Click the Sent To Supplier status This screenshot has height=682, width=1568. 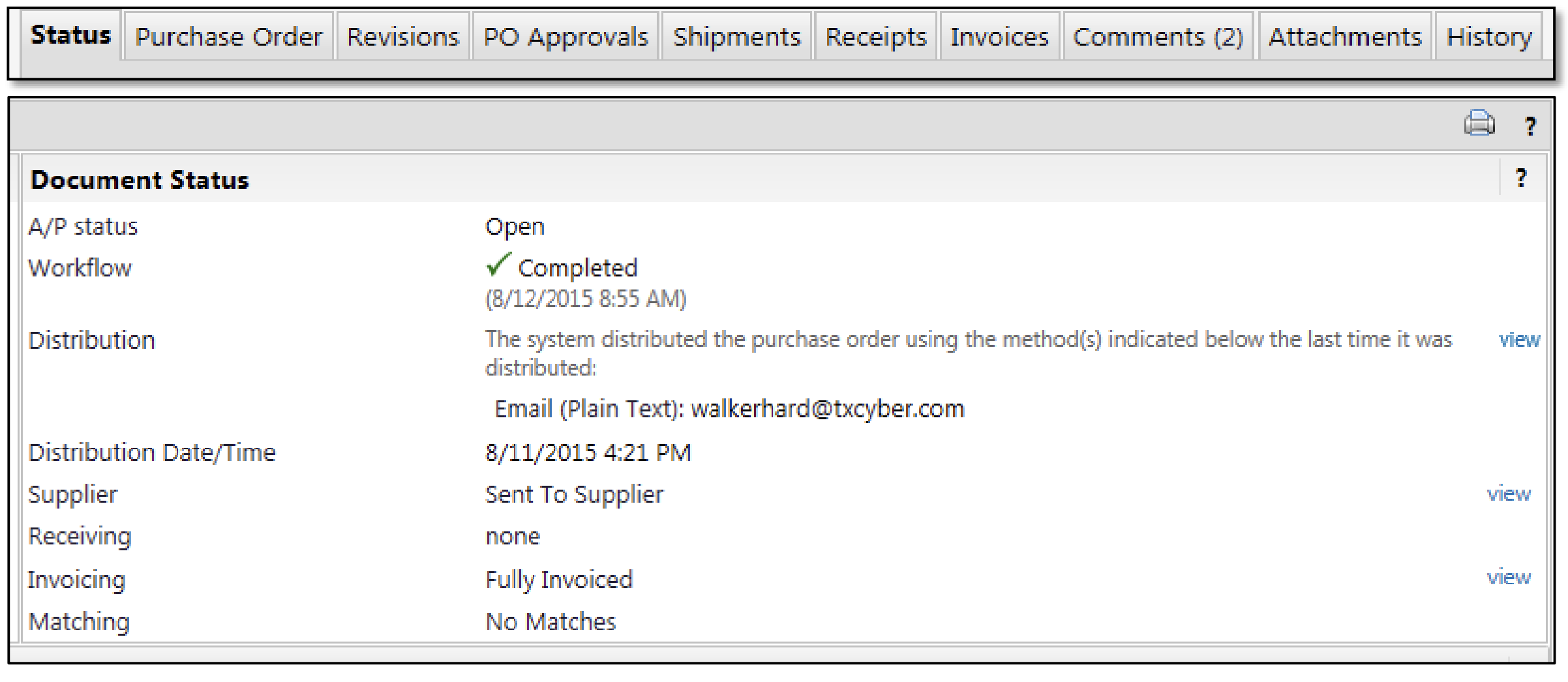tap(574, 494)
